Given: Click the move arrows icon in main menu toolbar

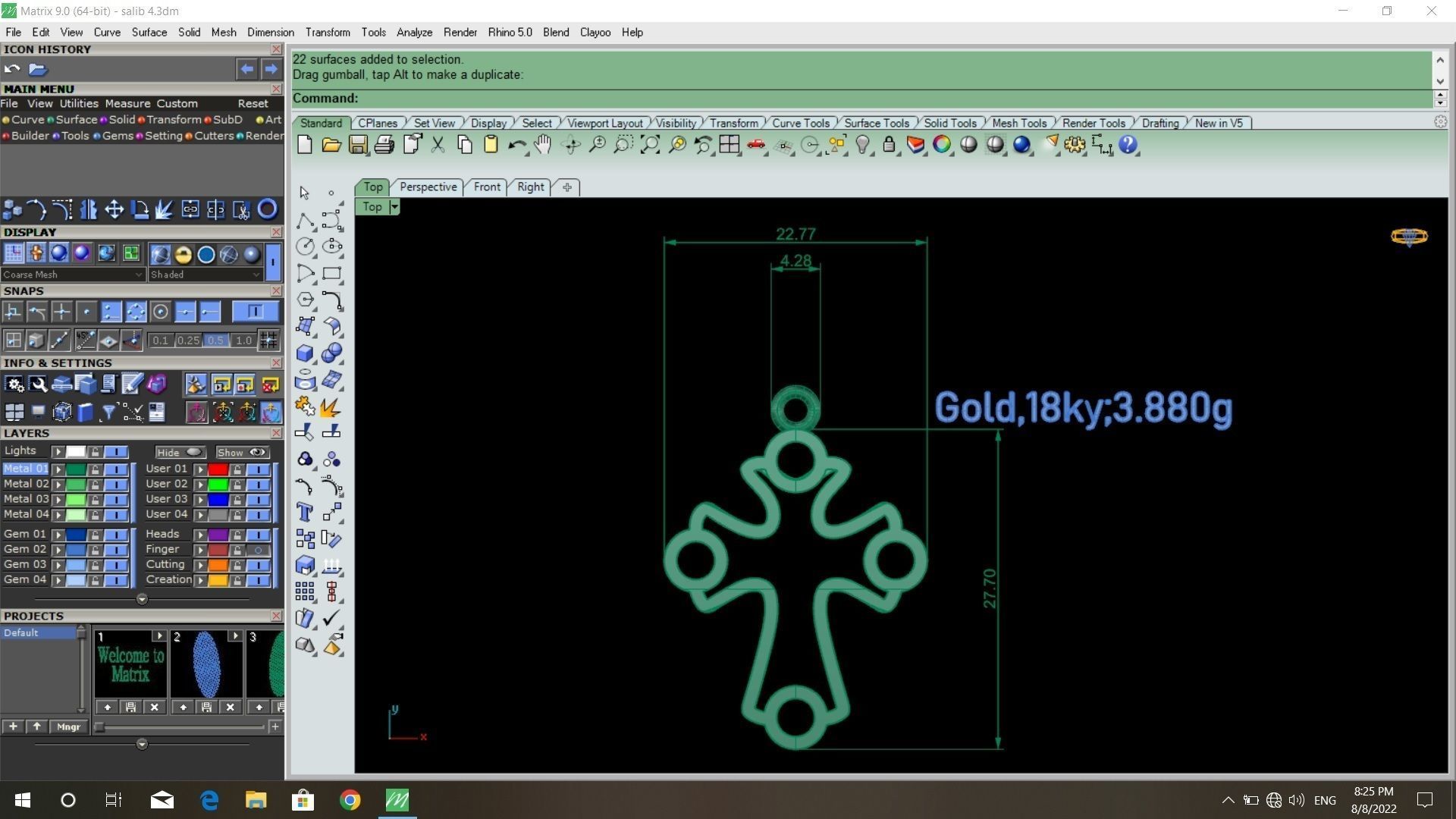Looking at the screenshot, I should tap(114, 209).
